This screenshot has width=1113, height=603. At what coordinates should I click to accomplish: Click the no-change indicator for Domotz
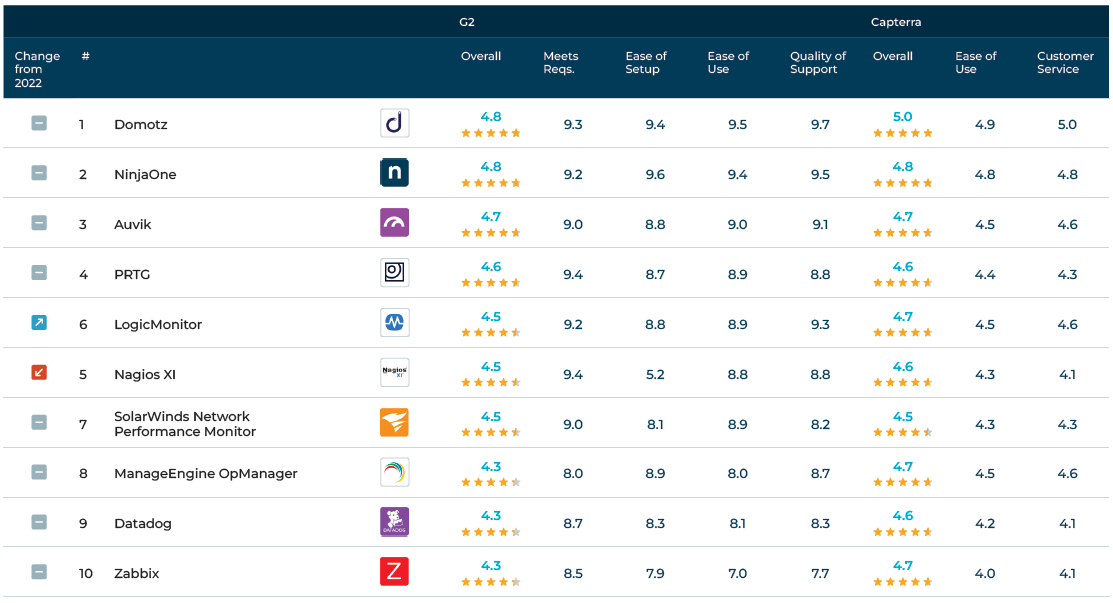point(39,123)
